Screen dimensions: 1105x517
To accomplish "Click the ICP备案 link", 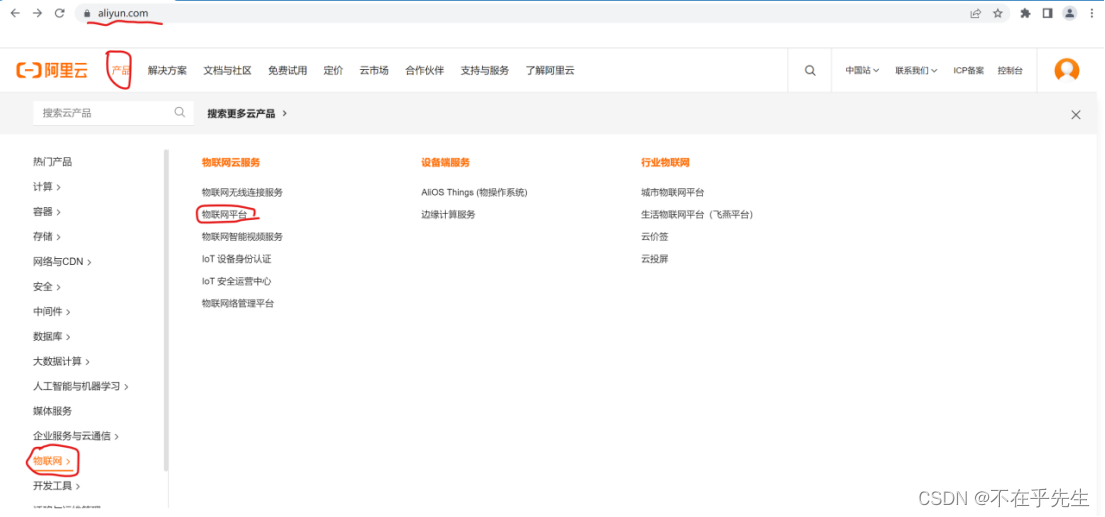I will (x=969, y=70).
